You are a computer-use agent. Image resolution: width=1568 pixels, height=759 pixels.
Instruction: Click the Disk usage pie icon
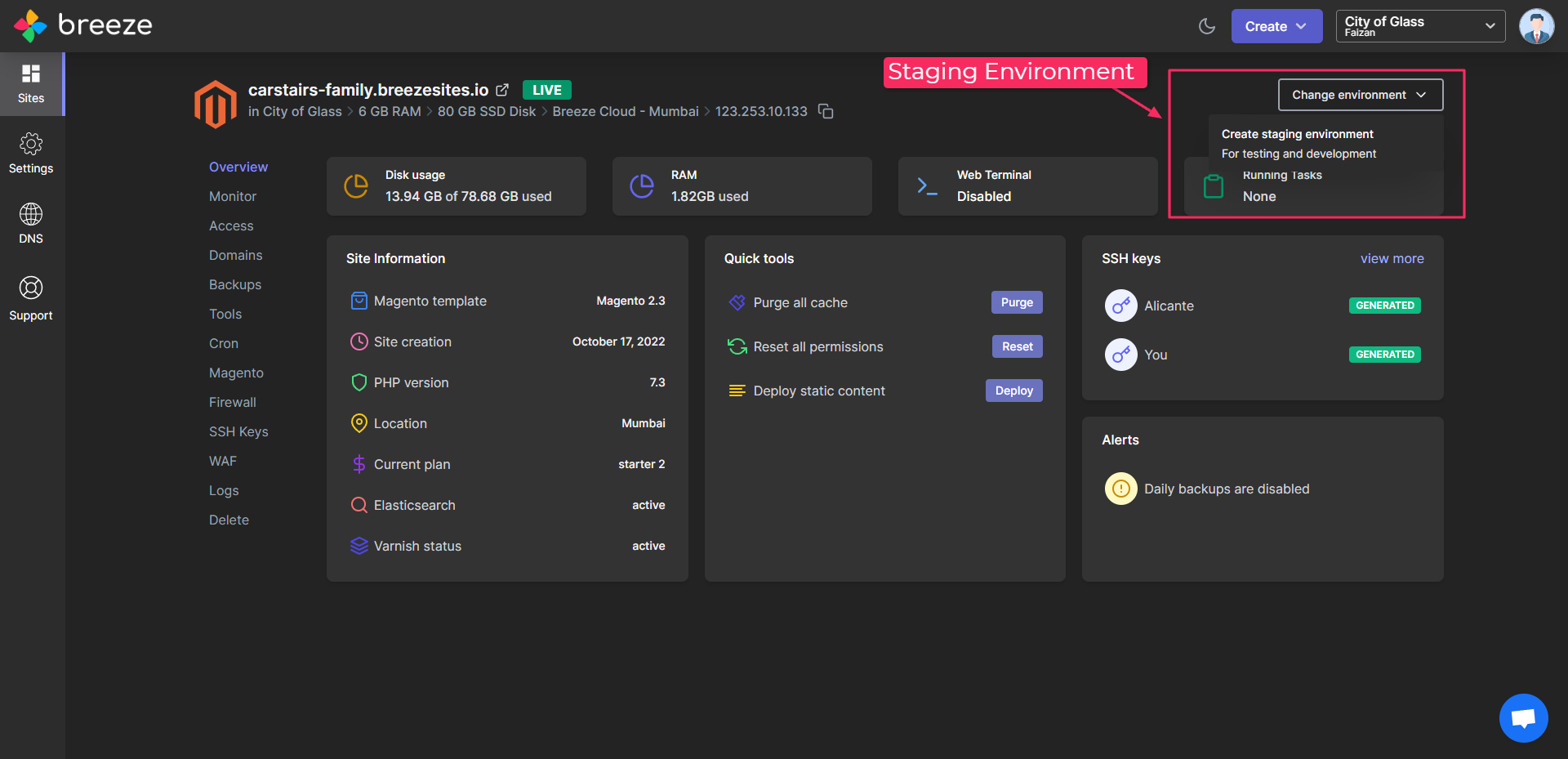coord(356,186)
